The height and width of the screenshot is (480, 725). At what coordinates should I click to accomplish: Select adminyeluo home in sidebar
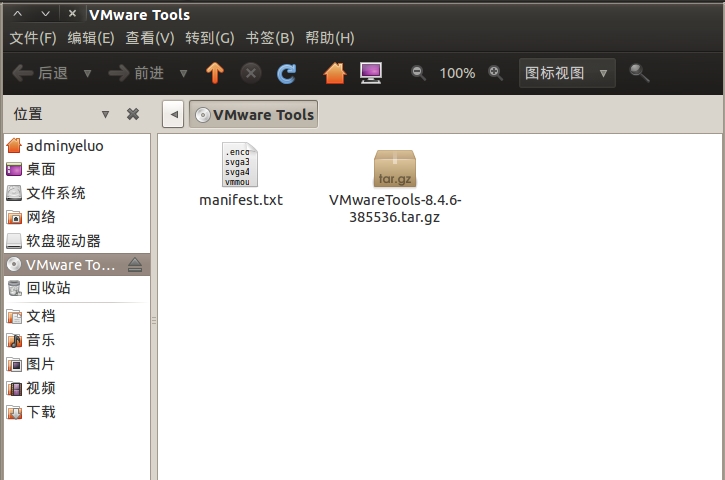tap(77, 146)
